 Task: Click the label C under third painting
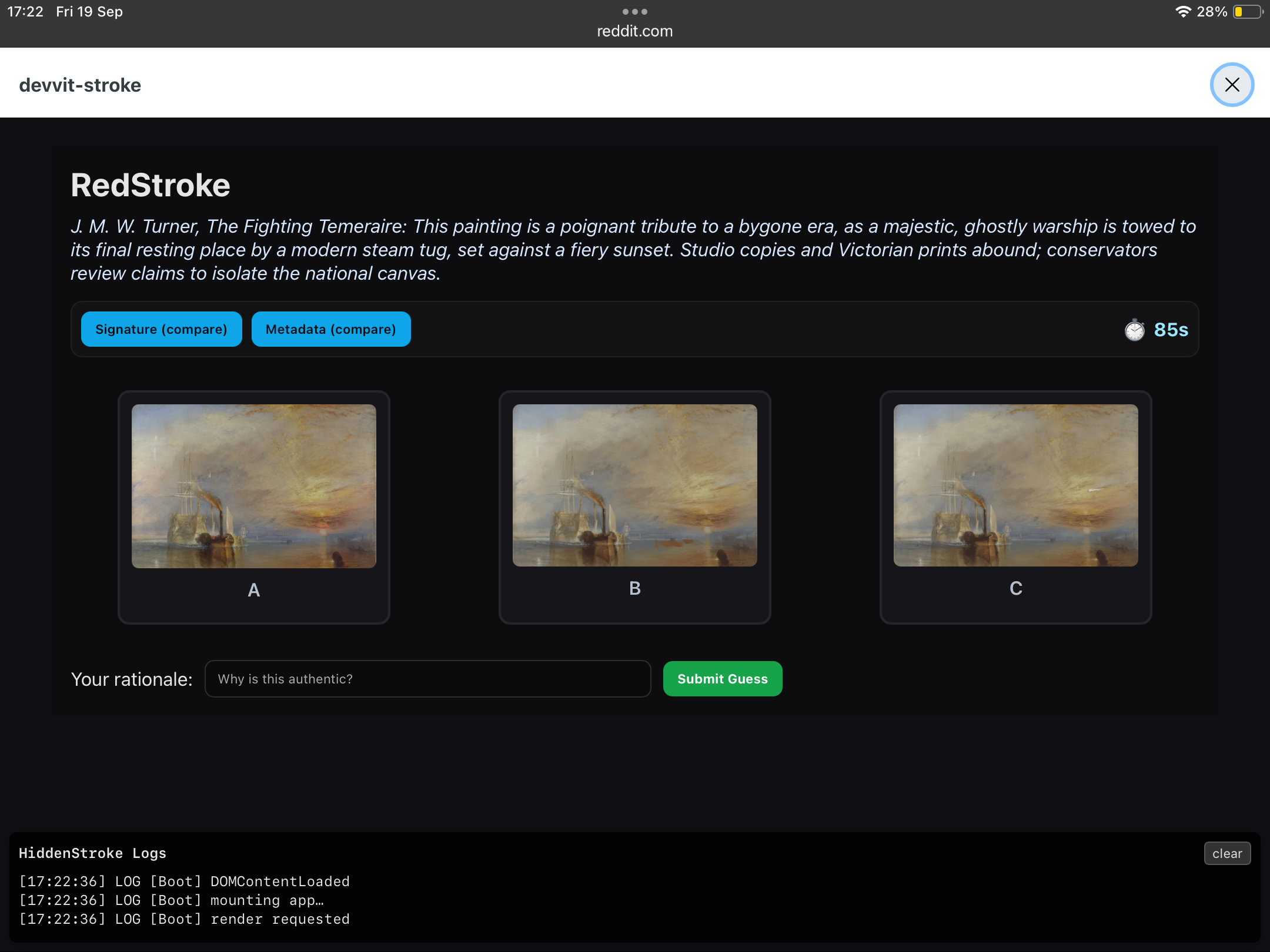pyautogui.click(x=1015, y=588)
